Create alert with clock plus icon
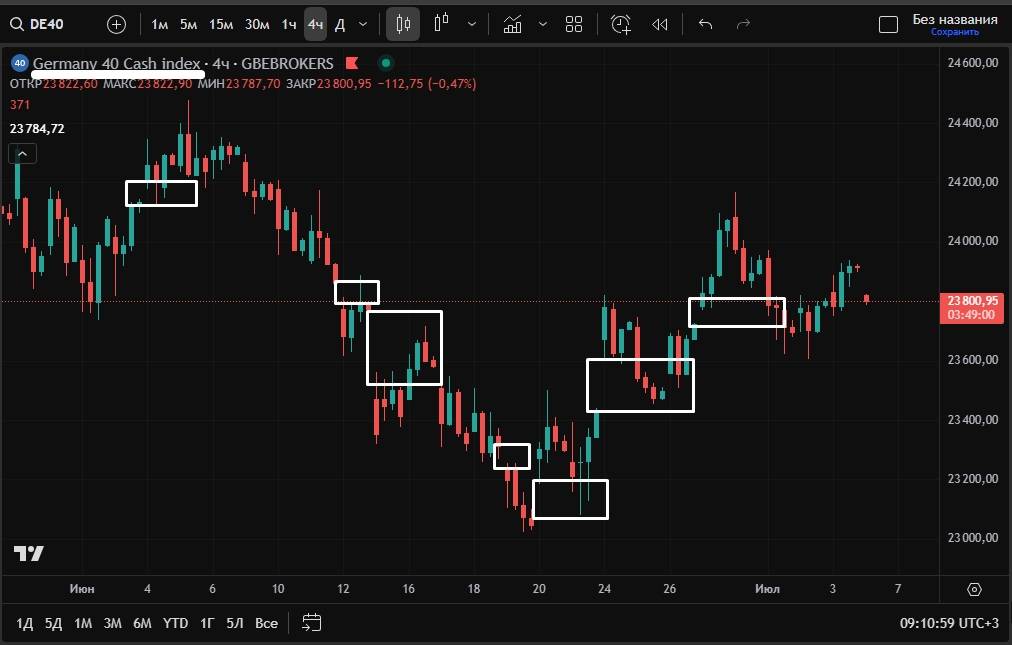This screenshot has width=1012, height=645. coord(621,25)
